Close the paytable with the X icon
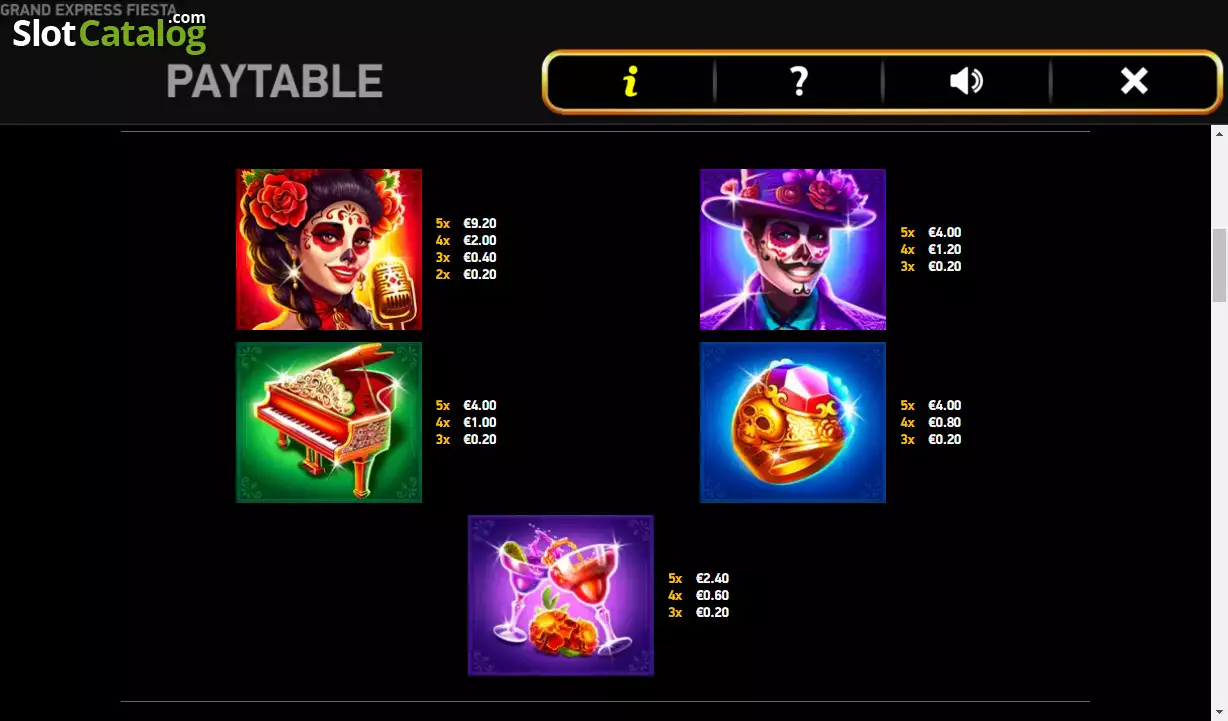Viewport: 1228px width, 721px height. (x=1134, y=81)
